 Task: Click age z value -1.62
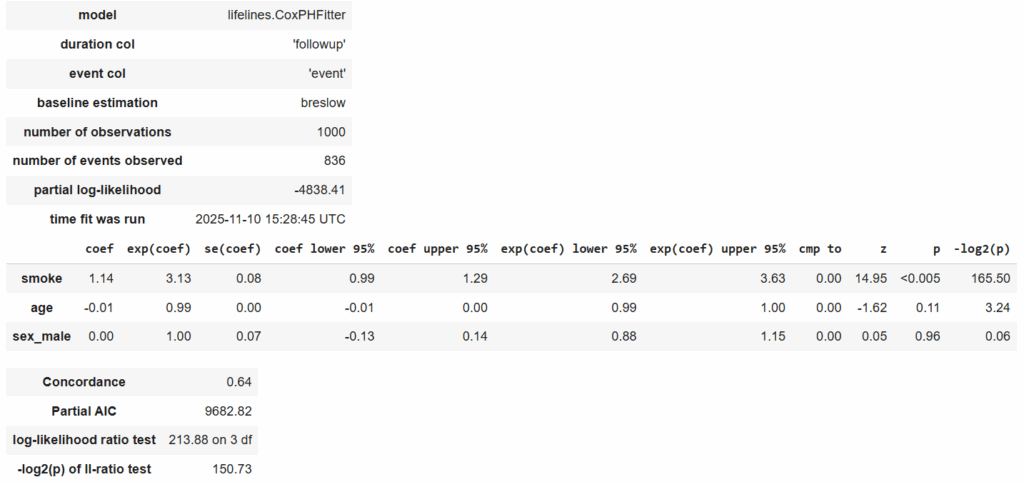872,308
